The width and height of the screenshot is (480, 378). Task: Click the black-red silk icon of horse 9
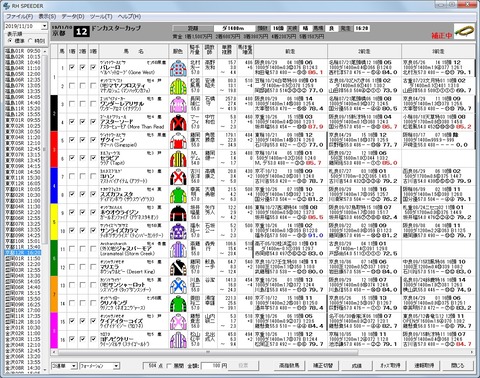coord(178,213)
